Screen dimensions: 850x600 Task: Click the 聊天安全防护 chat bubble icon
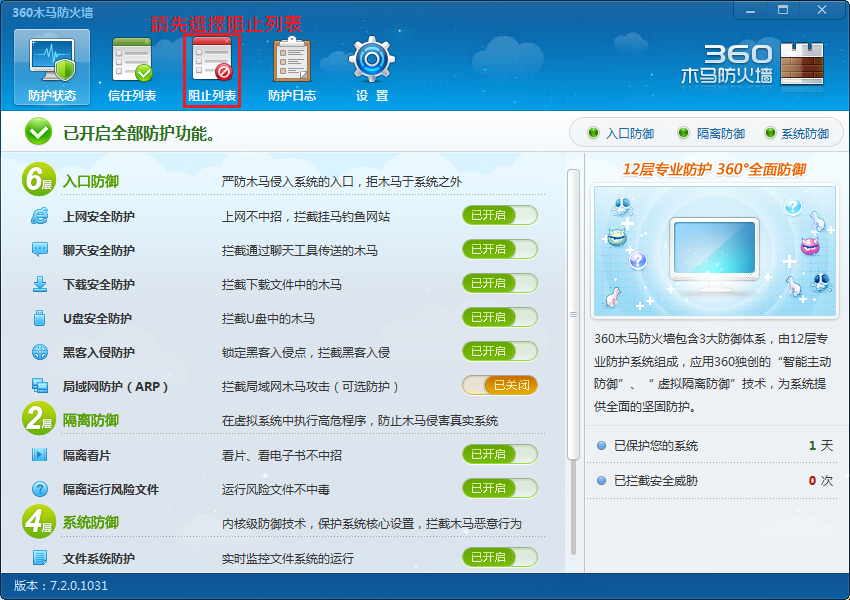[x=40, y=250]
